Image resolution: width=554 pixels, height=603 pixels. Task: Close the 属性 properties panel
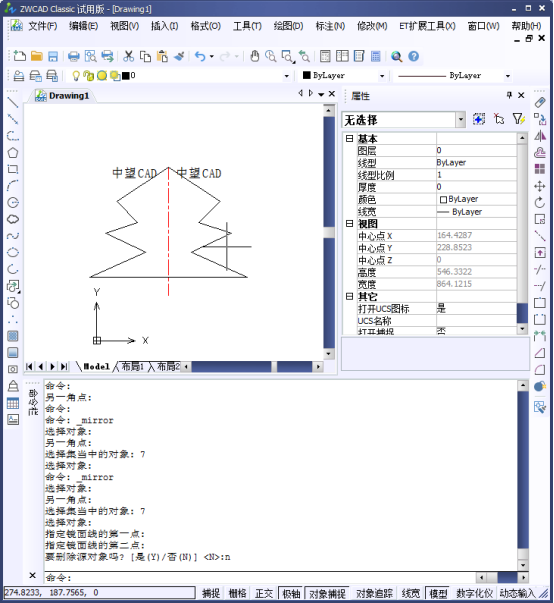(x=521, y=95)
